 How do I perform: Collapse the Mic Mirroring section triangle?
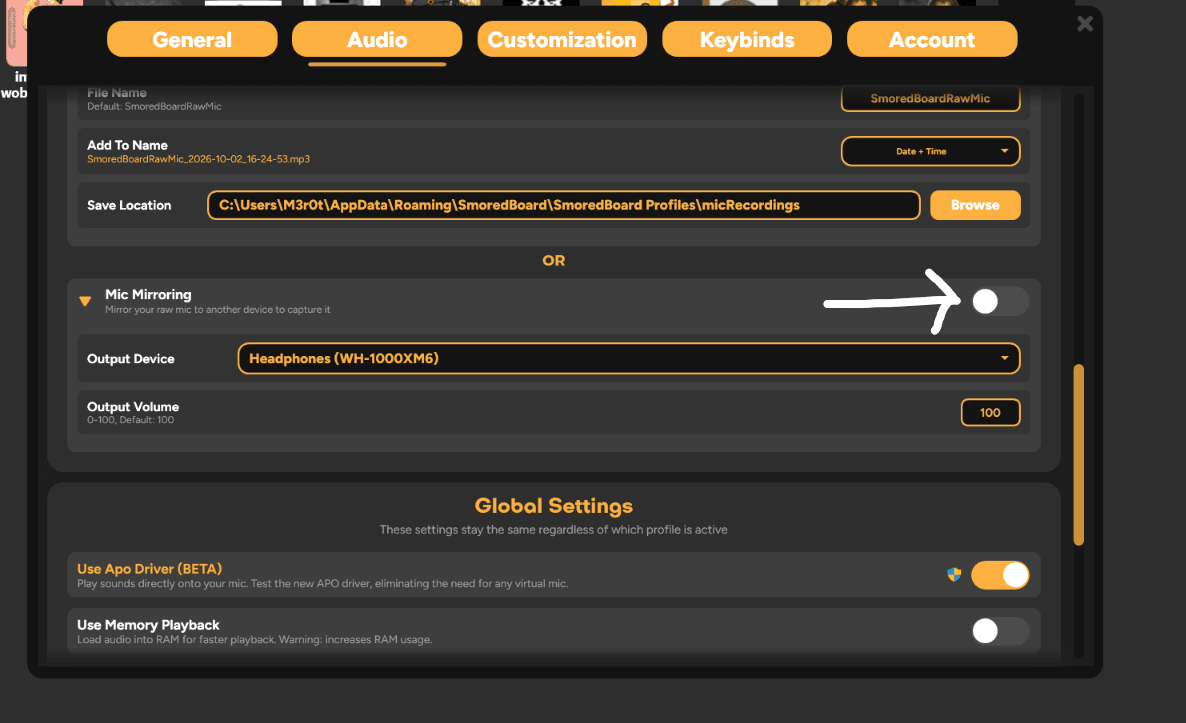click(85, 301)
